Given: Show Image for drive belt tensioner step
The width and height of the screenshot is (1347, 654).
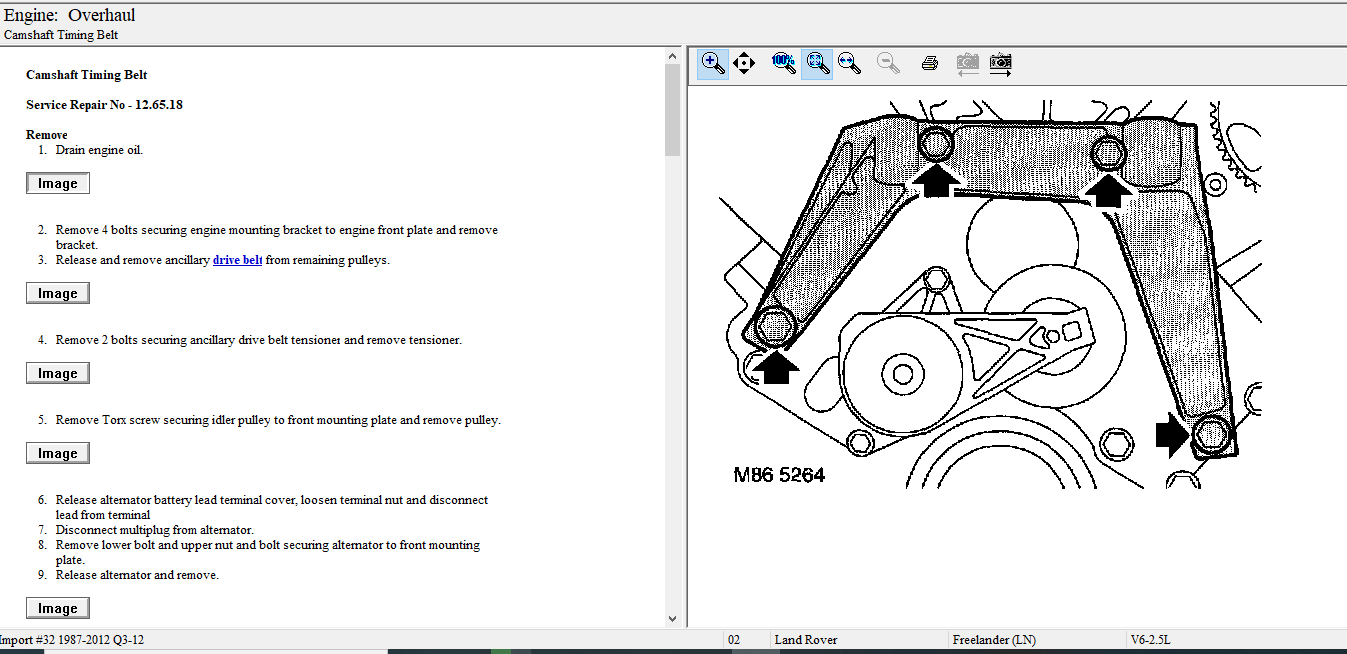Looking at the screenshot, I should [x=58, y=373].
